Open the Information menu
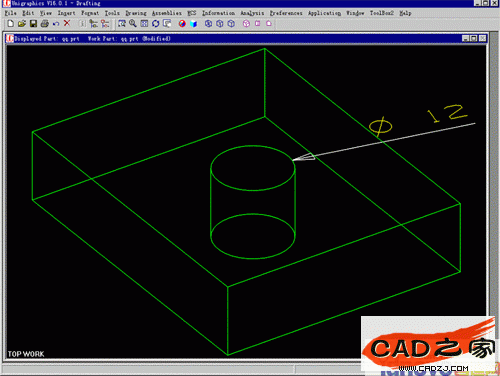Viewport: 500px width, 376px height. [218, 13]
